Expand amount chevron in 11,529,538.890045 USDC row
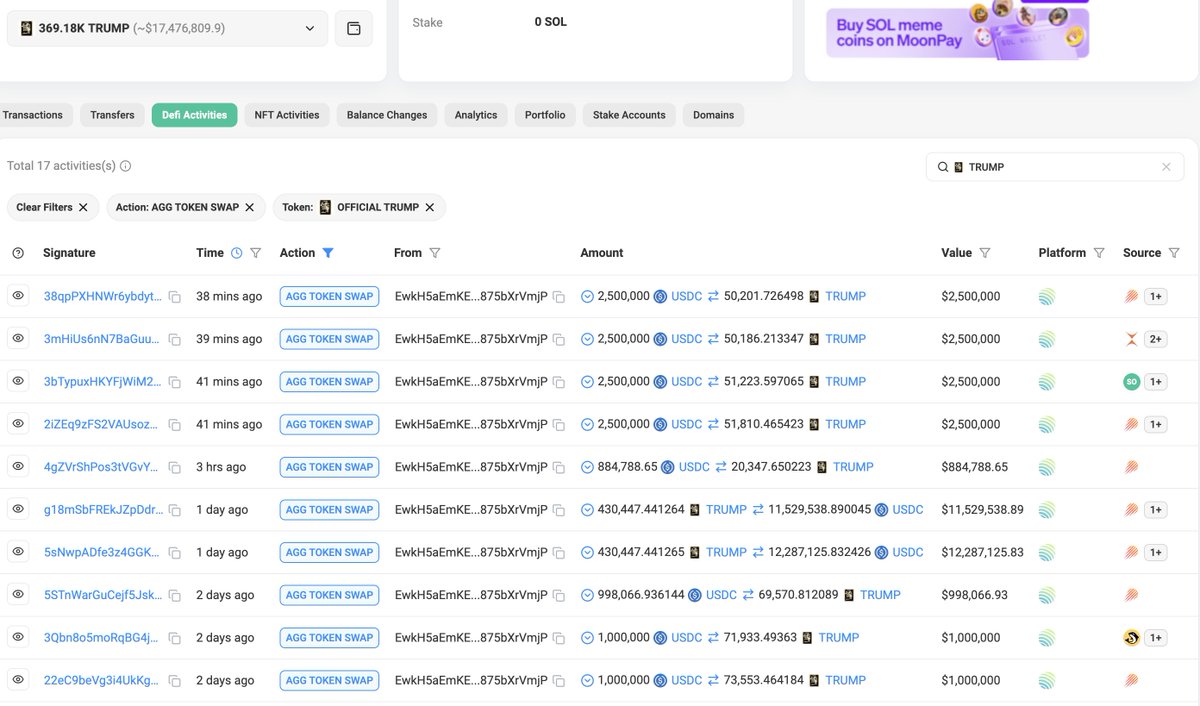Screen dimensions: 1200x706 tap(587, 510)
